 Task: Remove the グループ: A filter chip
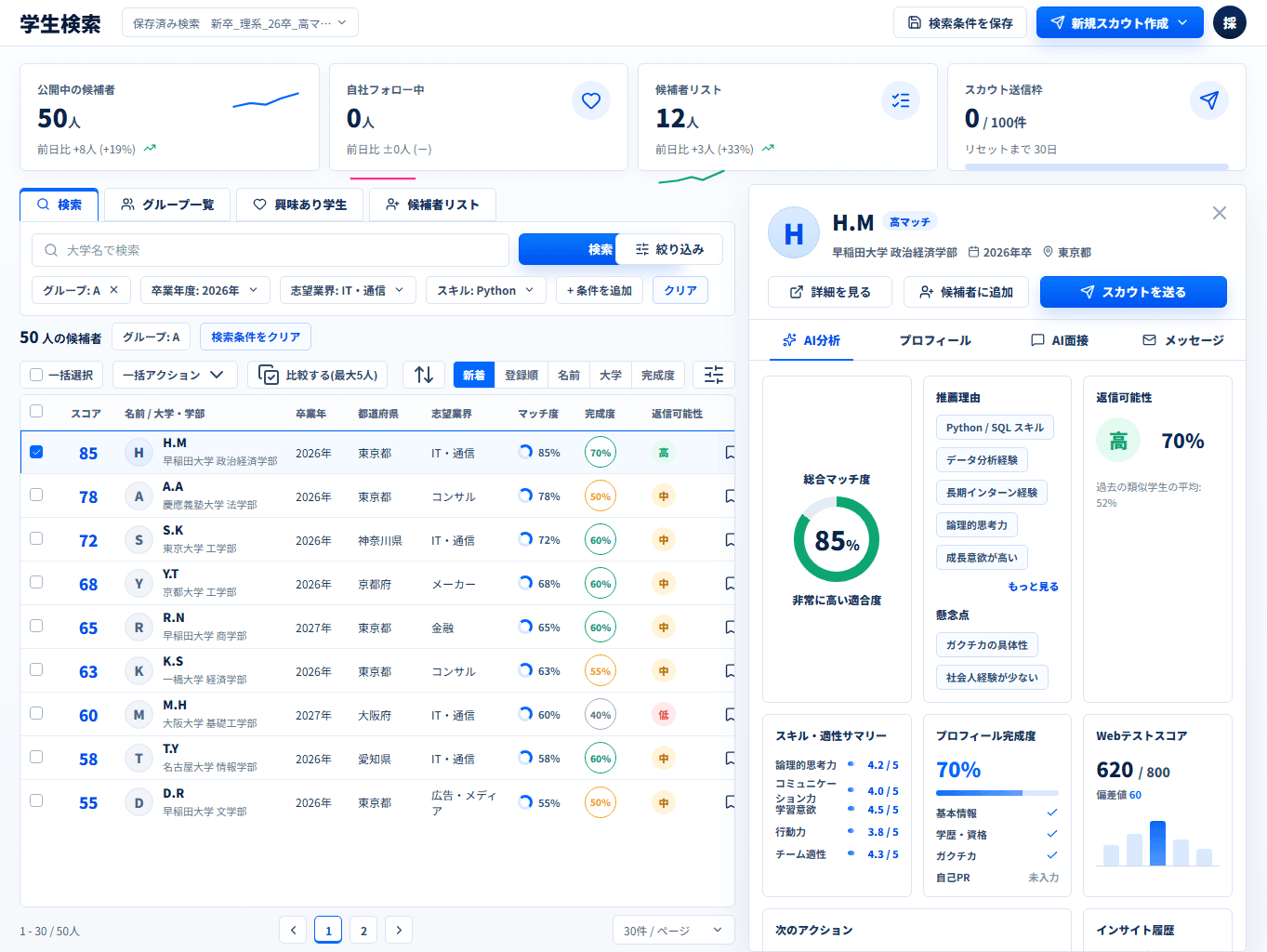(x=114, y=290)
